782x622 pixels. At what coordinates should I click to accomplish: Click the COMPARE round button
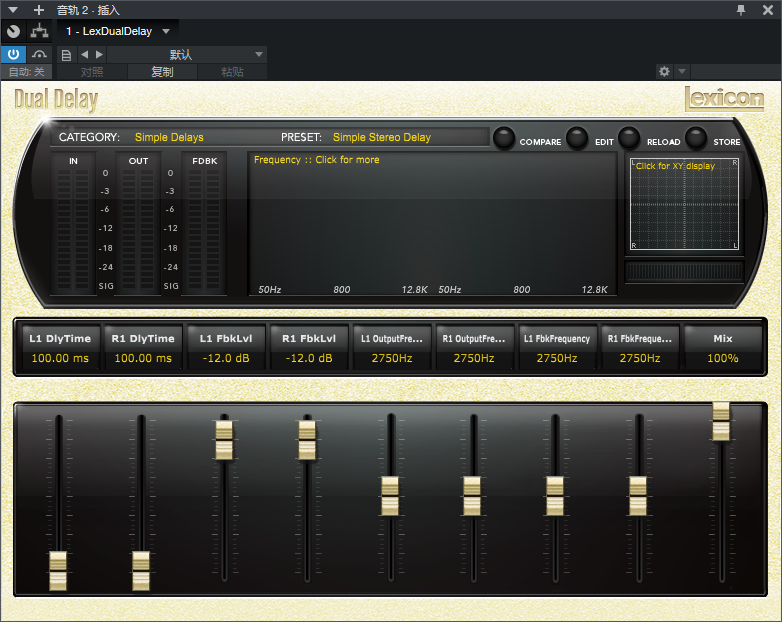504,138
